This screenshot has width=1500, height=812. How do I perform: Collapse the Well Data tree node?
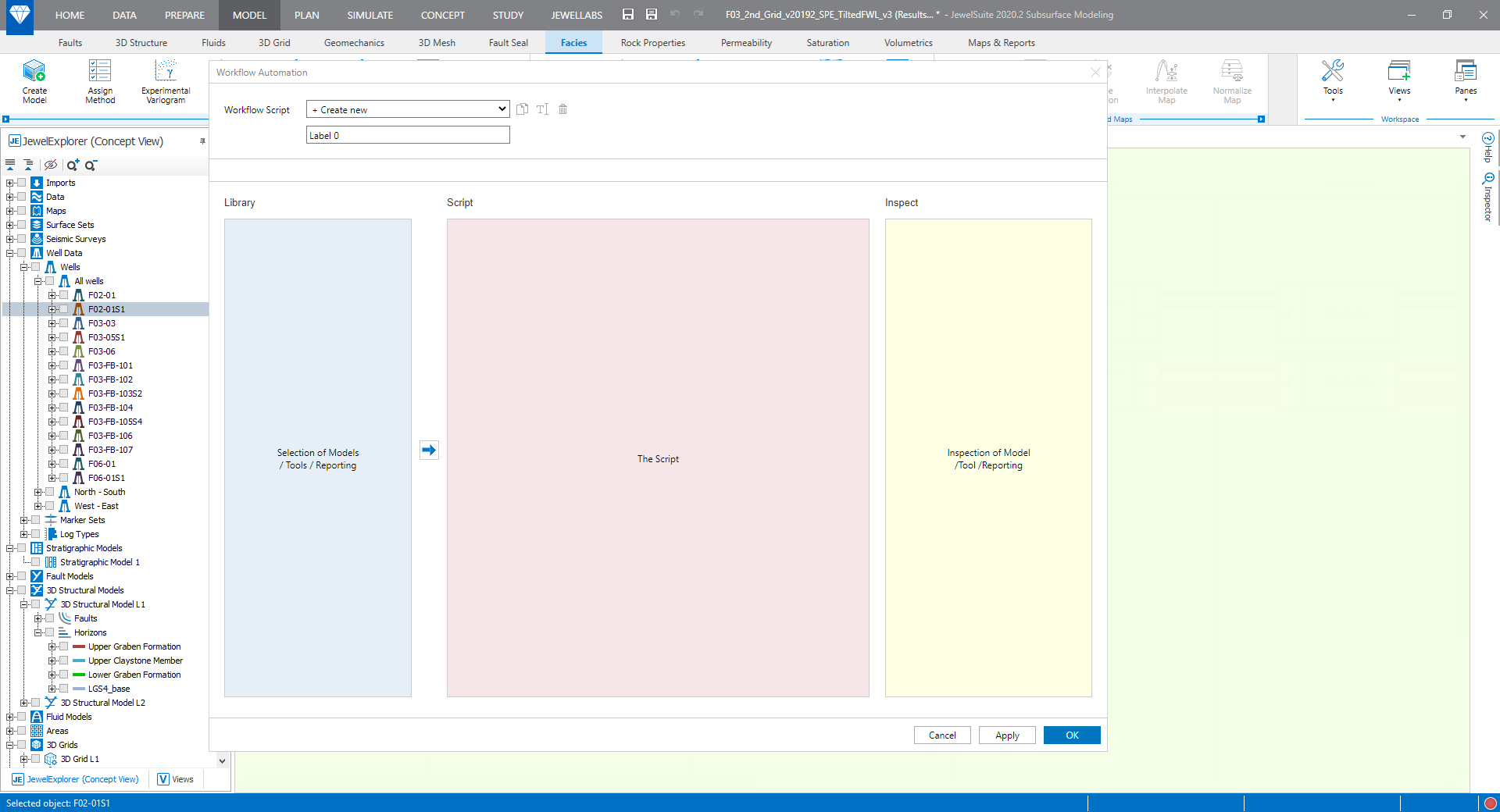pos(10,253)
